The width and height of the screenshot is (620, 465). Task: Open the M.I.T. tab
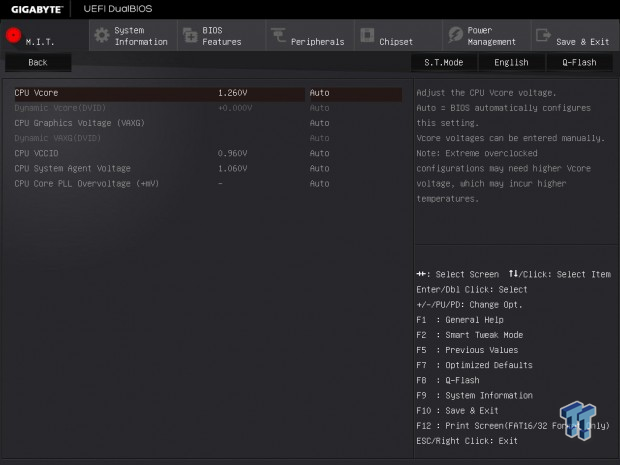click(x=45, y=35)
